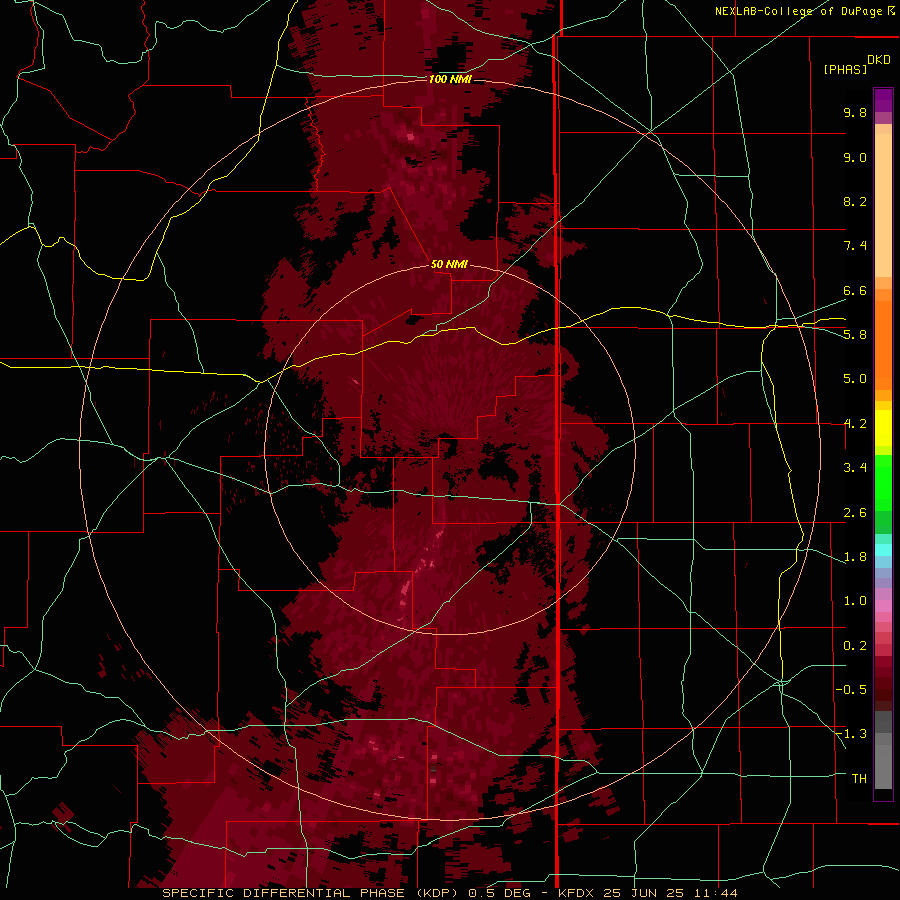
Task: Click the 4.2 legend scale value
Action: pos(855,424)
